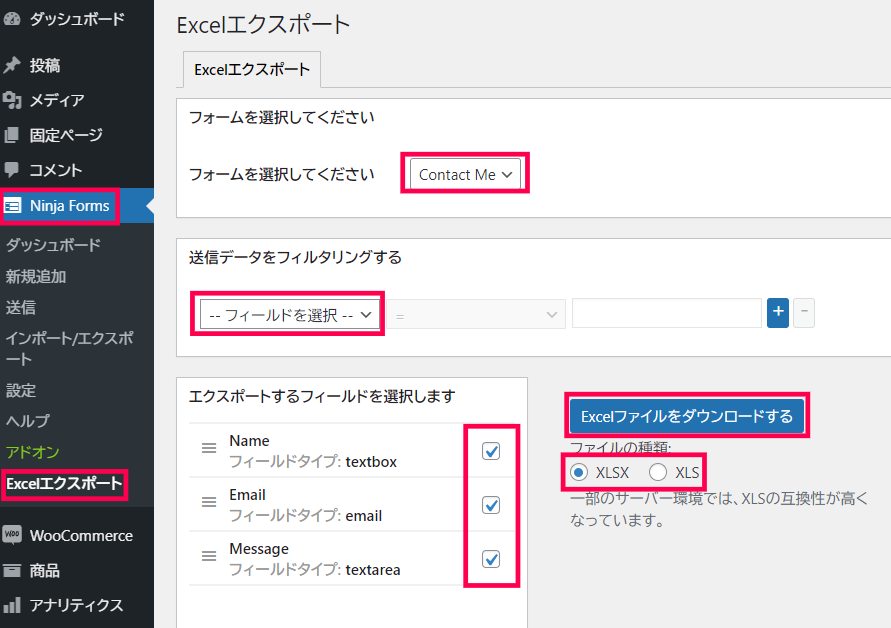
Task: Click the pages icon beside 固定ページ
Action: tap(11, 135)
